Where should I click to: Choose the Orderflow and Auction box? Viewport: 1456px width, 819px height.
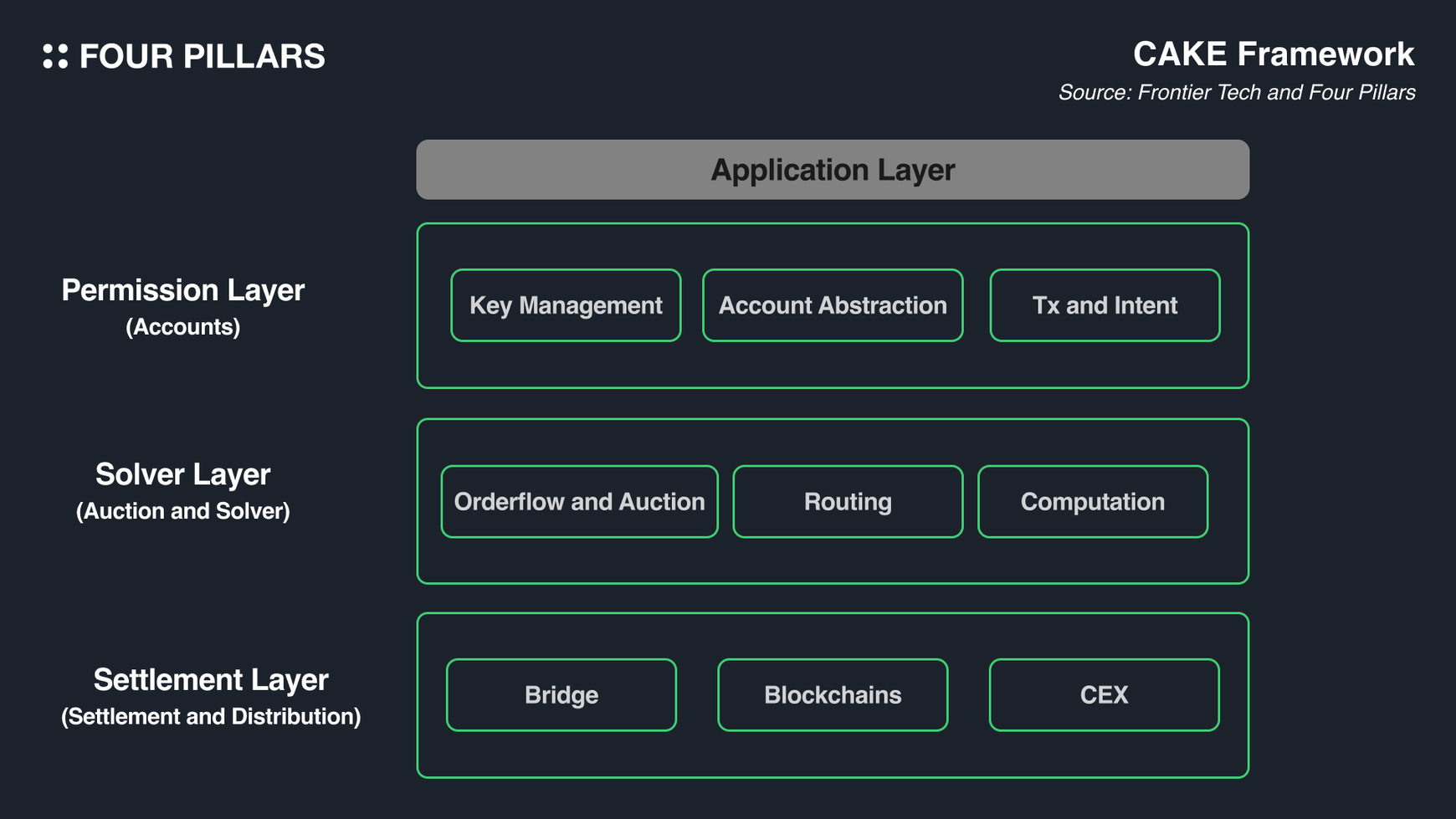click(x=579, y=502)
